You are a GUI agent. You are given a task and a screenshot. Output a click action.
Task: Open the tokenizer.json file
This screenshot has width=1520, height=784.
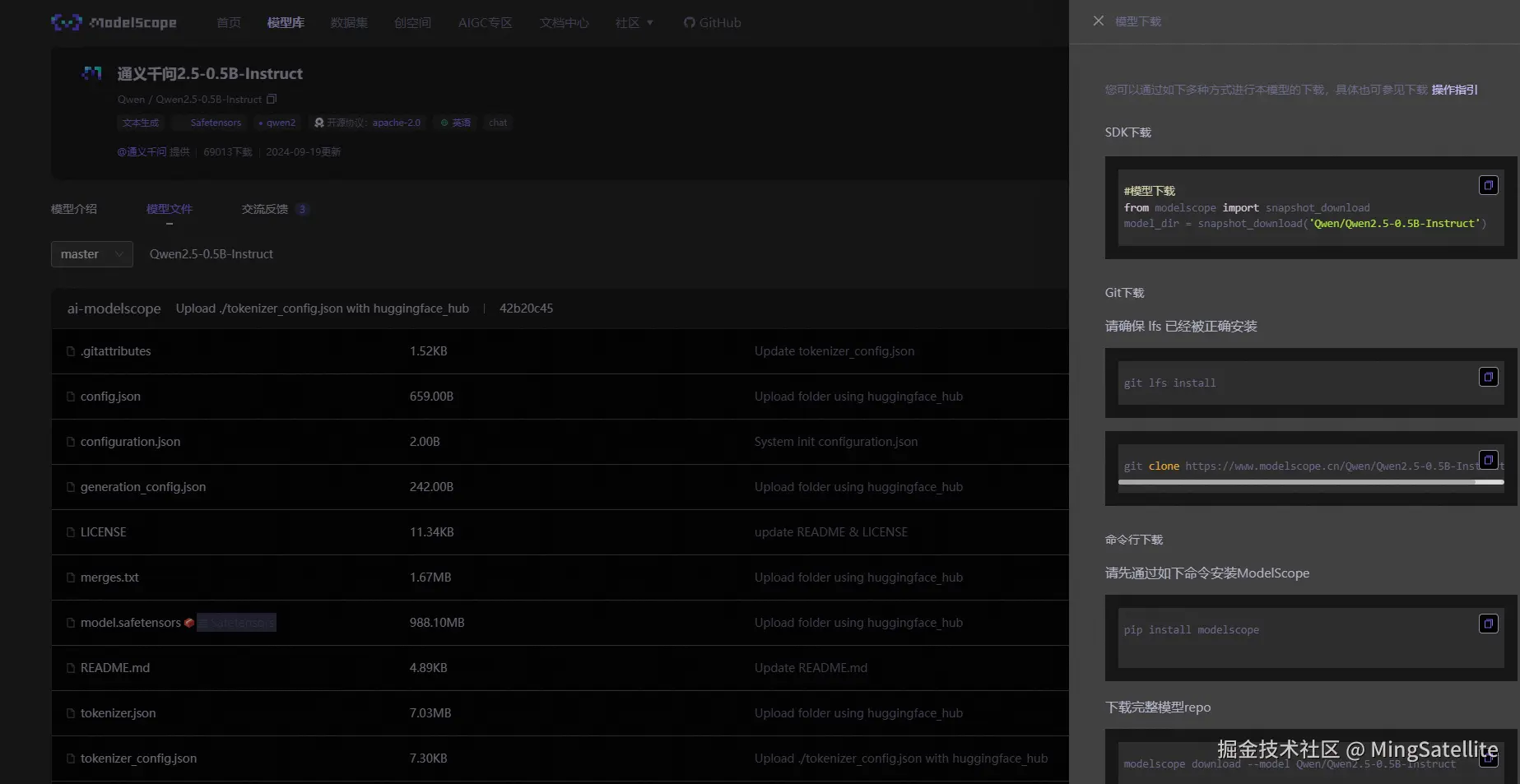tap(118, 713)
